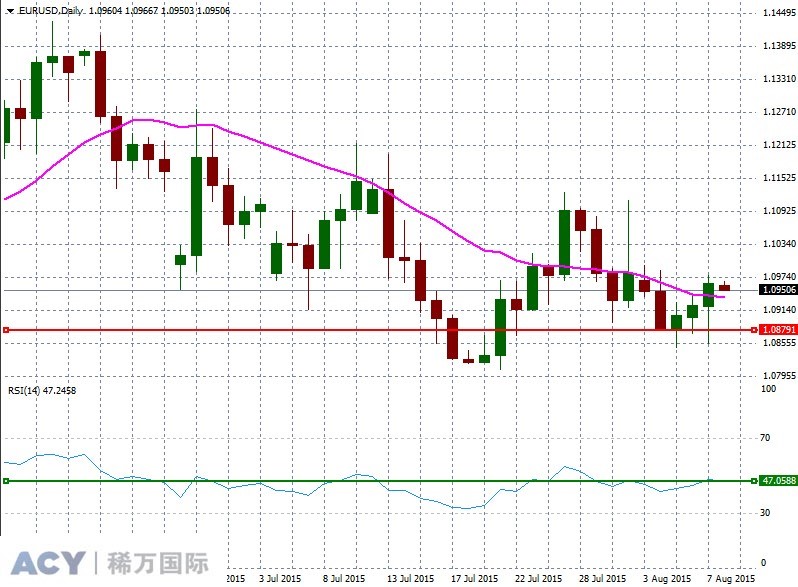Click the 22 Jul 2015 date label

[538, 579]
